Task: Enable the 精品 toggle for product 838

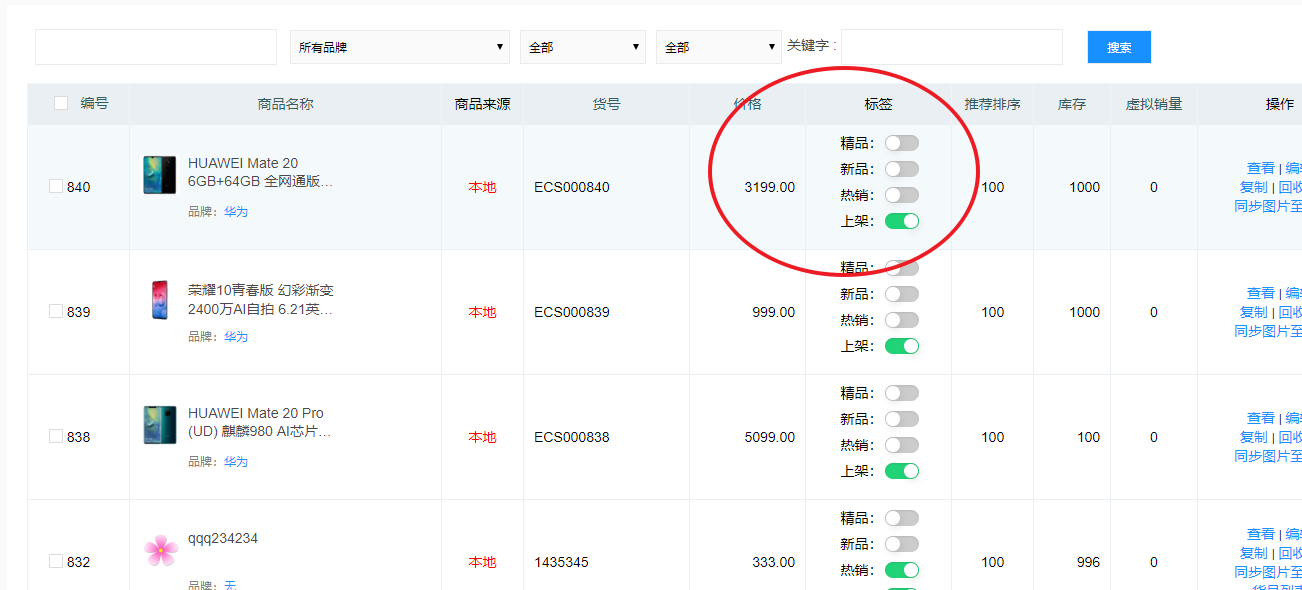Action: point(902,393)
